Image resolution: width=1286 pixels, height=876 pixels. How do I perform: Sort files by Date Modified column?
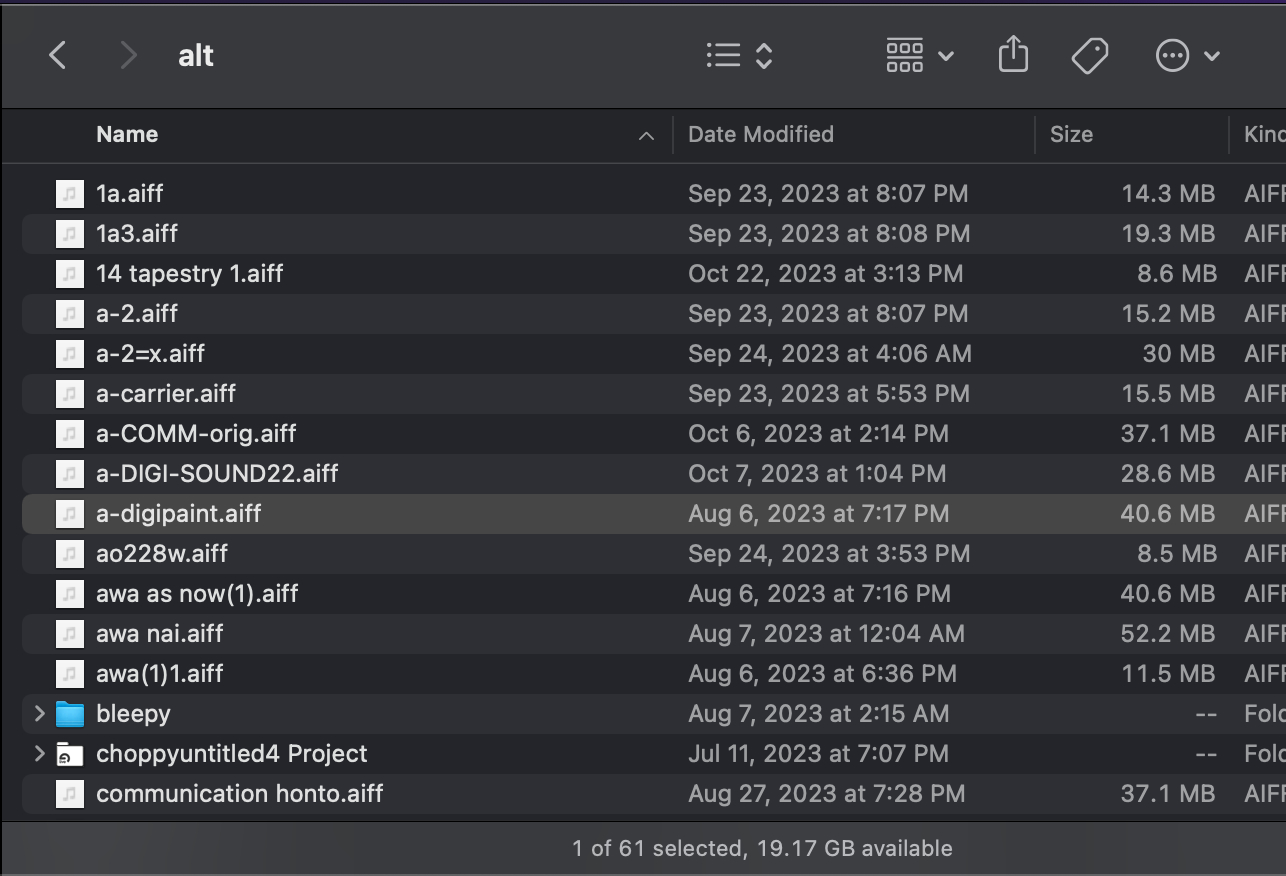click(760, 135)
